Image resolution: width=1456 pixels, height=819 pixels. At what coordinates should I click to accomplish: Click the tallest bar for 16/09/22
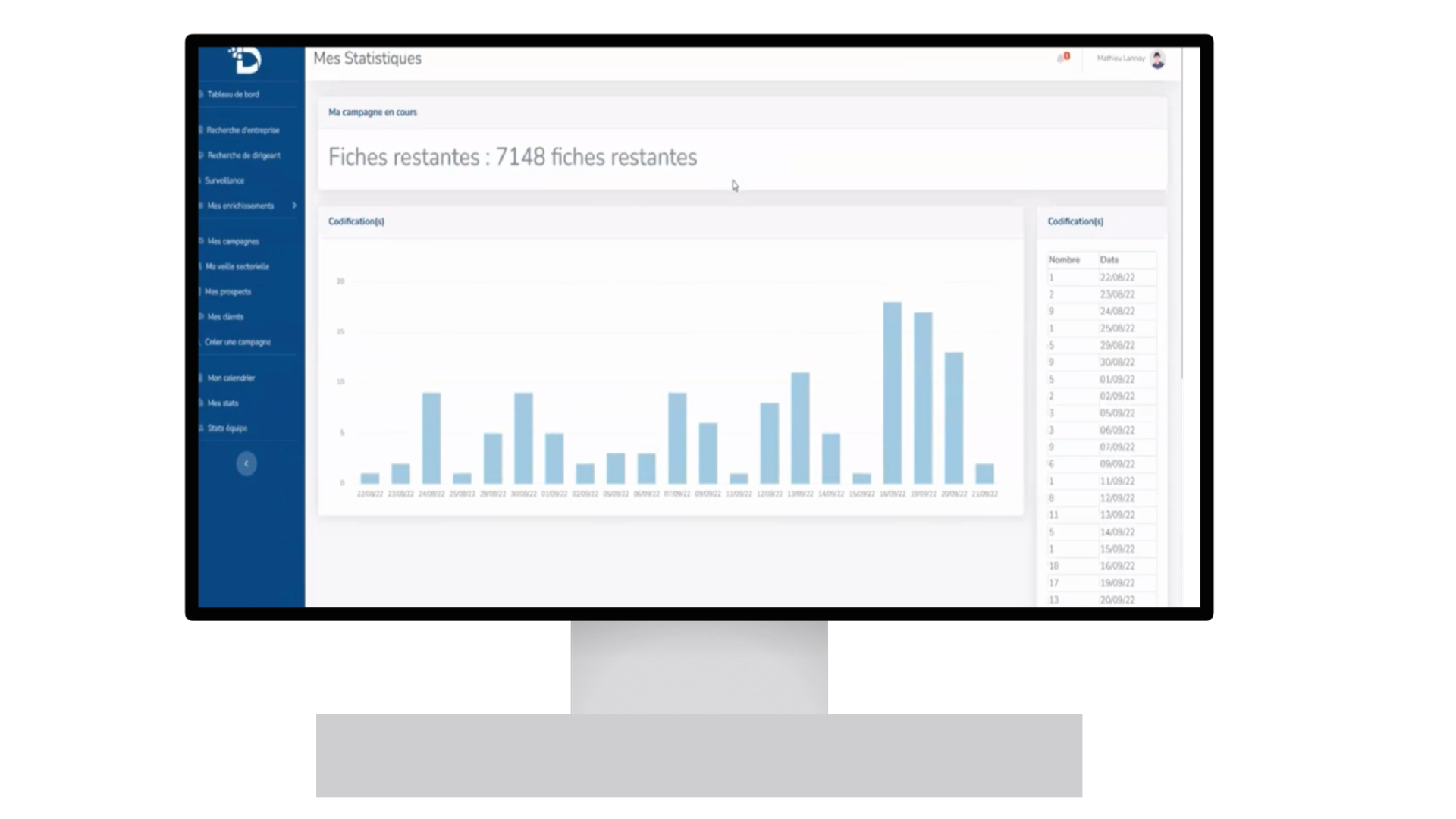tap(893, 393)
